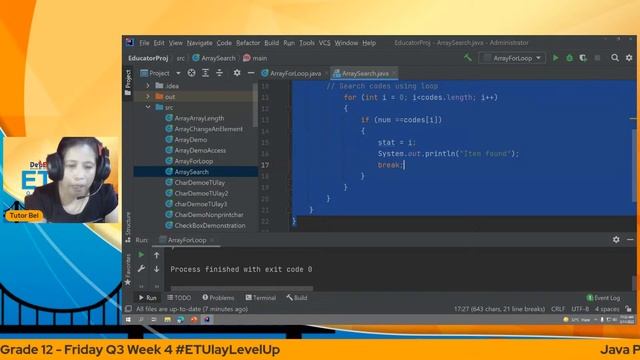Open Run panel settings gear
Image resolution: width=640 pixels, height=360 pixels.
point(616,240)
